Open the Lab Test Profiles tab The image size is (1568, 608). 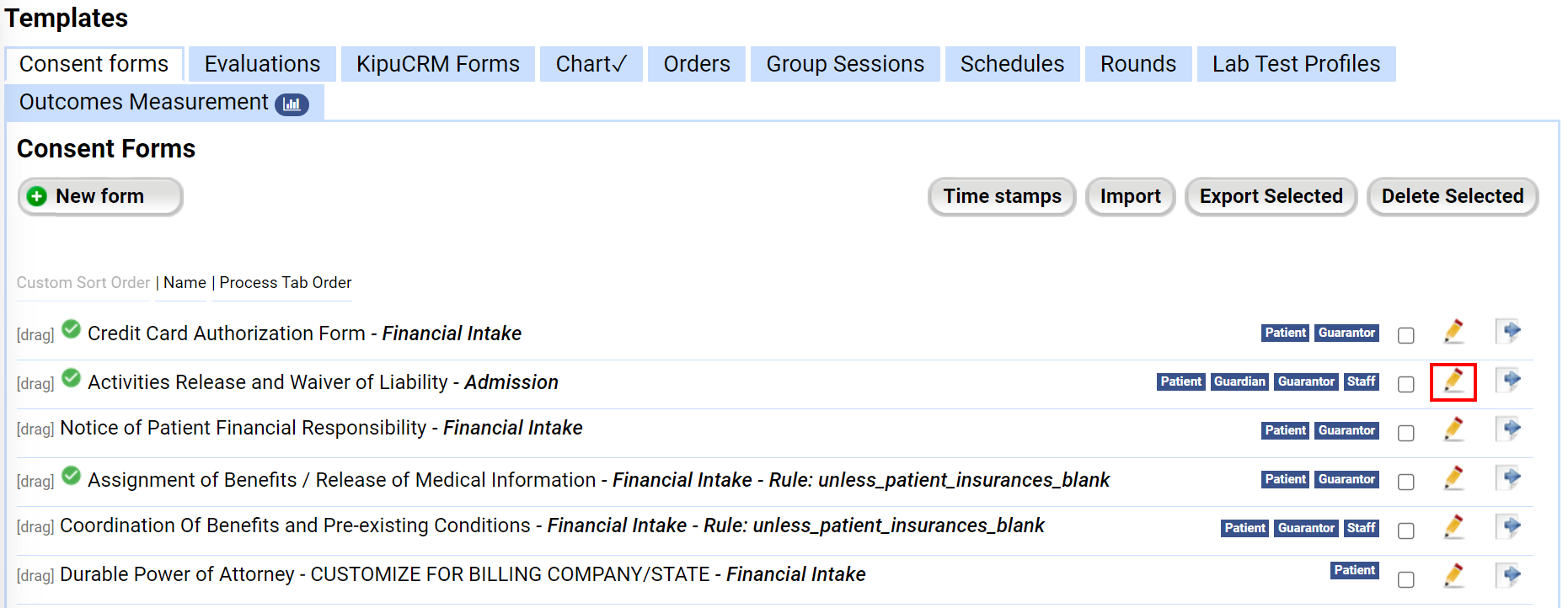1296,64
